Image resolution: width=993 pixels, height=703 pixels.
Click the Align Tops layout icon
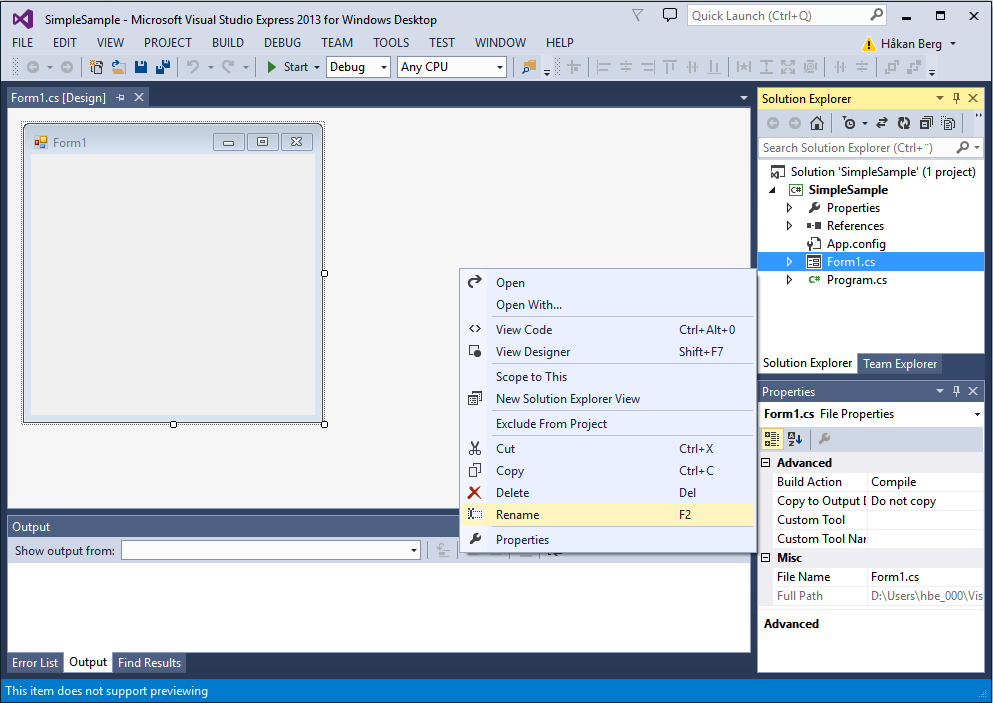tap(670, 66)
